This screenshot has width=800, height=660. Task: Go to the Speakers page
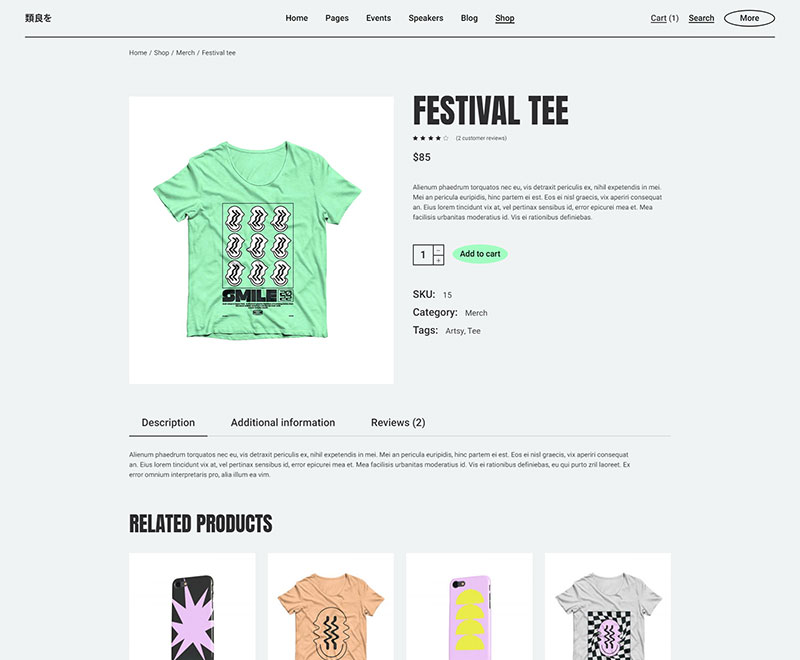point(426,18)
